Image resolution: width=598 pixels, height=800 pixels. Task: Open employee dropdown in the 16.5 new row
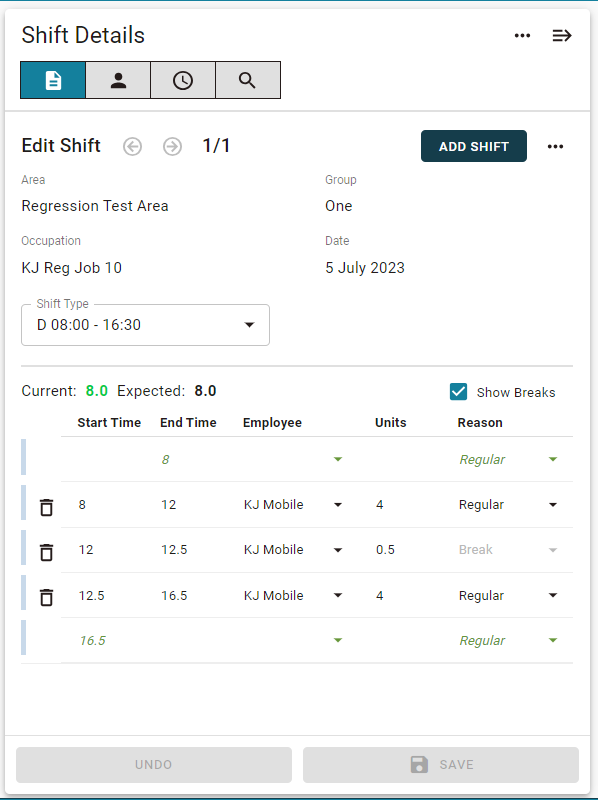(x=338, y=640)
